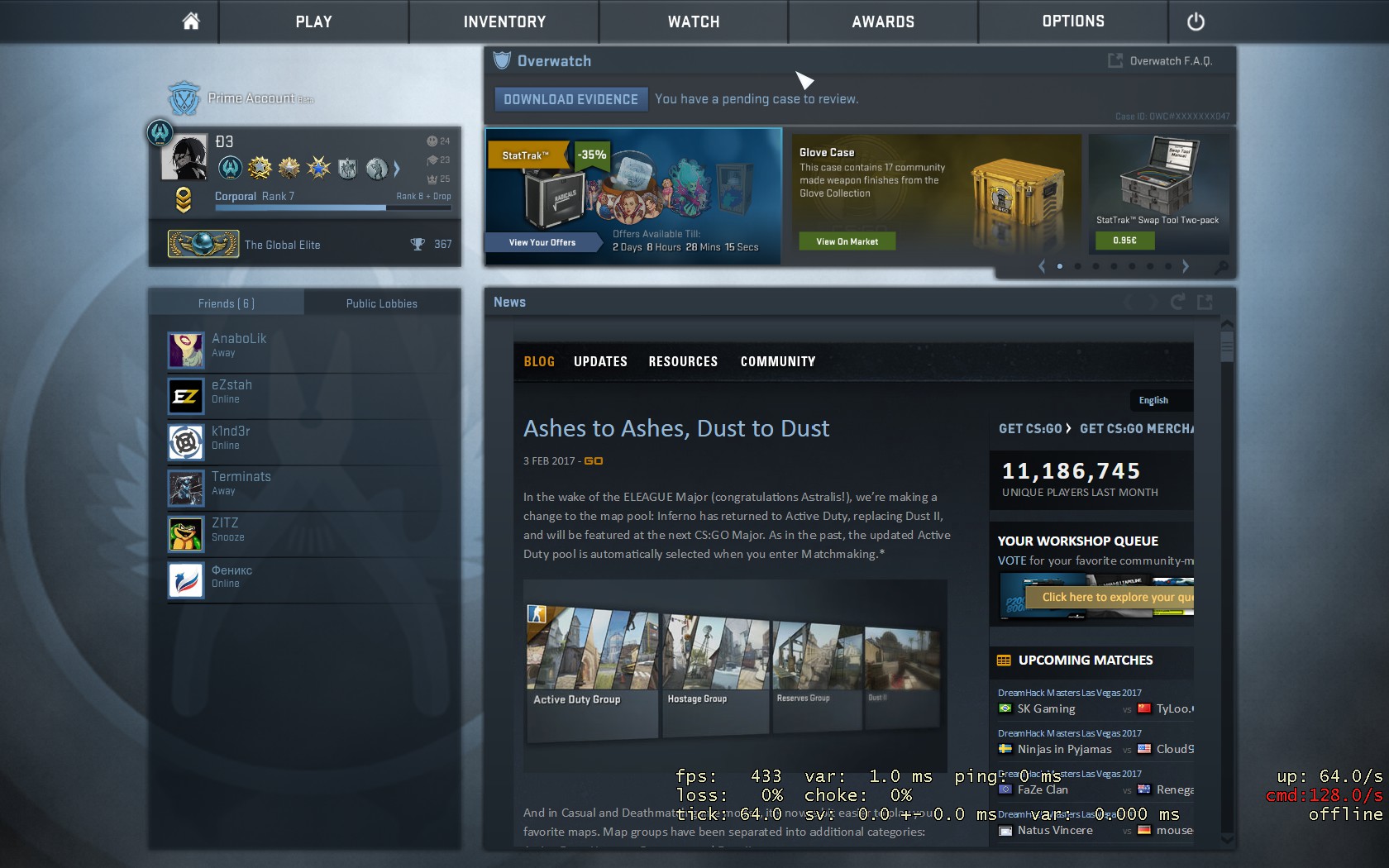
Task: Open the UPDATES section
Action: pyautogui.click(x=600, y=361)
